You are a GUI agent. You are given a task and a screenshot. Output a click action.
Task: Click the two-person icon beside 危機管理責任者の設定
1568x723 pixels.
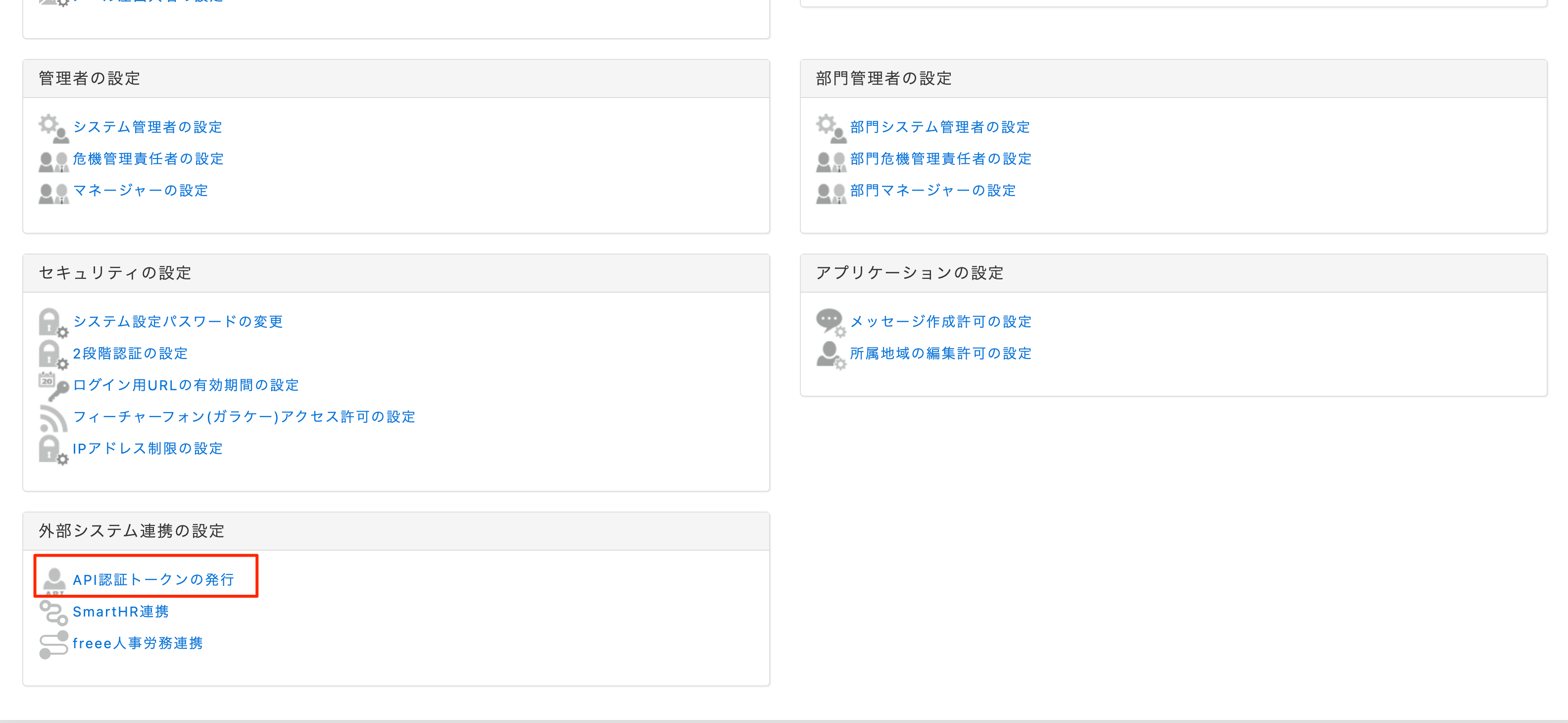53,160
